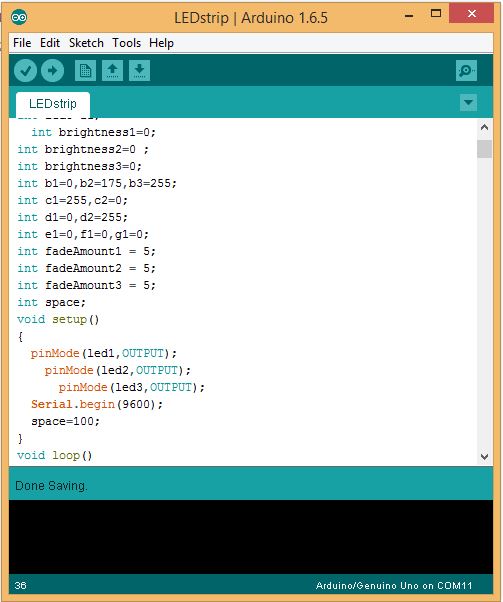503x602 pixels.
Task: Click the line 'int brightness1=0;'
Action: click(x=94, y=132)
